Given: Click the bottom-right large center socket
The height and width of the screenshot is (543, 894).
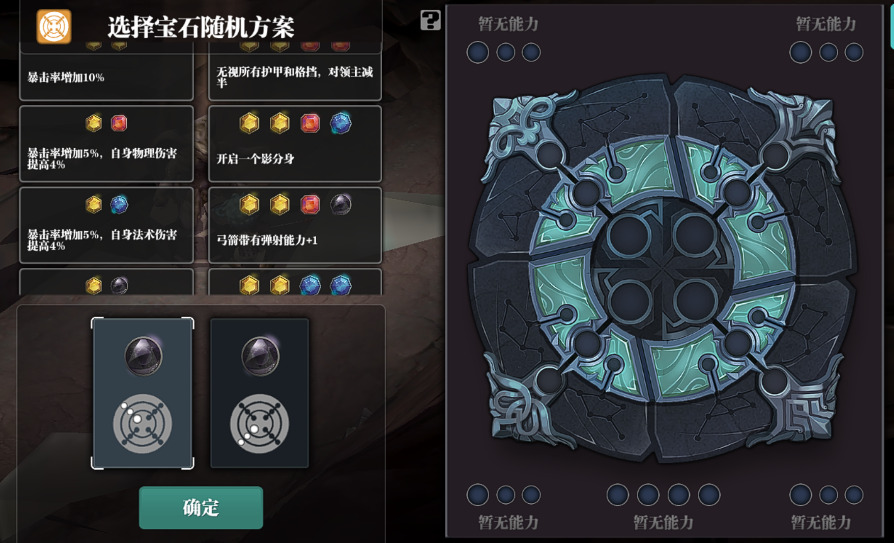Looking at the screenshot, I should coord(695,302).
